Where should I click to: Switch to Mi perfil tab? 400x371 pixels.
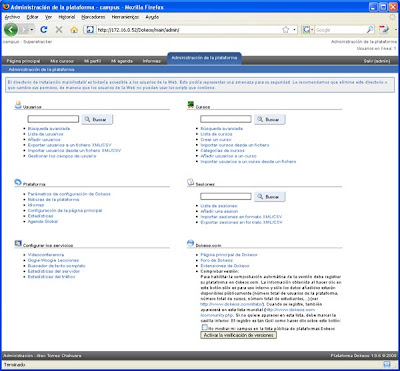click(92, 61)
